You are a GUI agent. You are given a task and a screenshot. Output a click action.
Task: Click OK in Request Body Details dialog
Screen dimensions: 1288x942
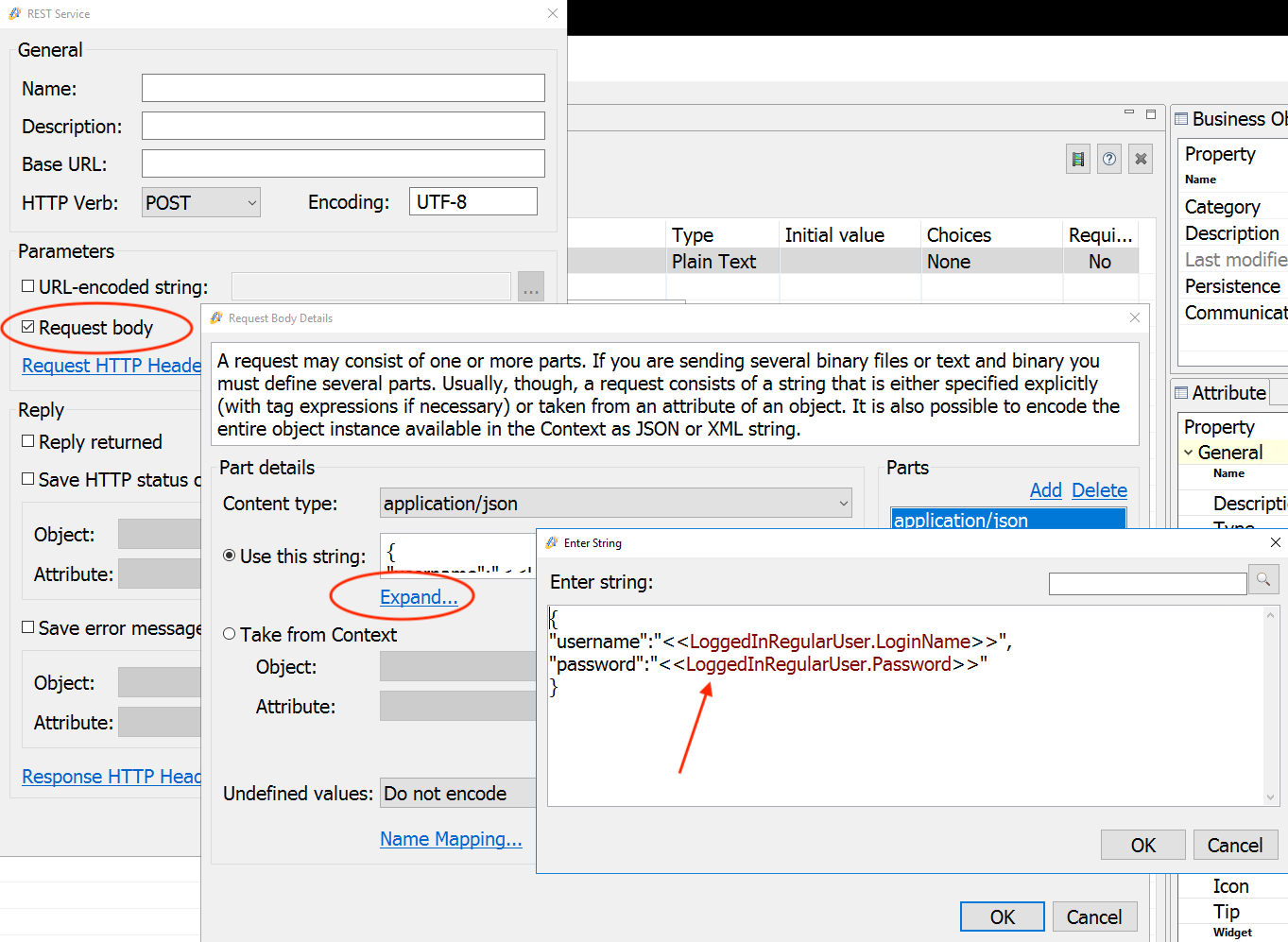pos(1003,916)
